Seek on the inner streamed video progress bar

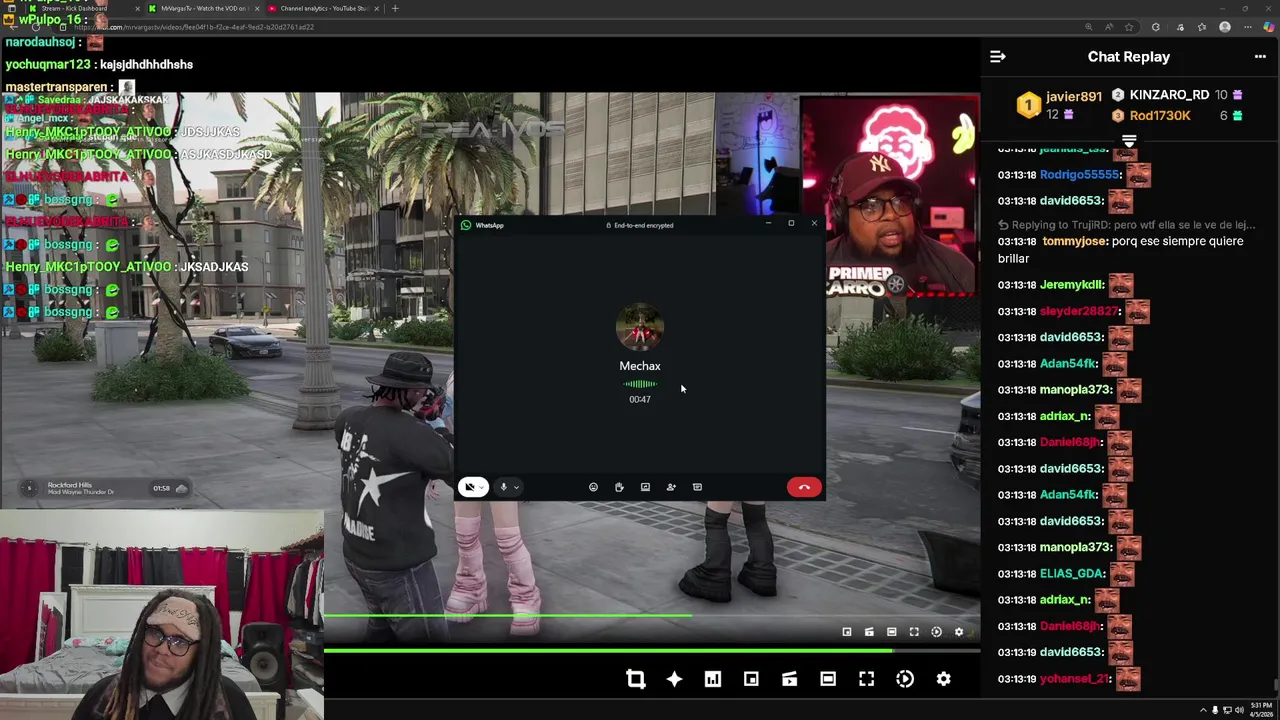652,616
